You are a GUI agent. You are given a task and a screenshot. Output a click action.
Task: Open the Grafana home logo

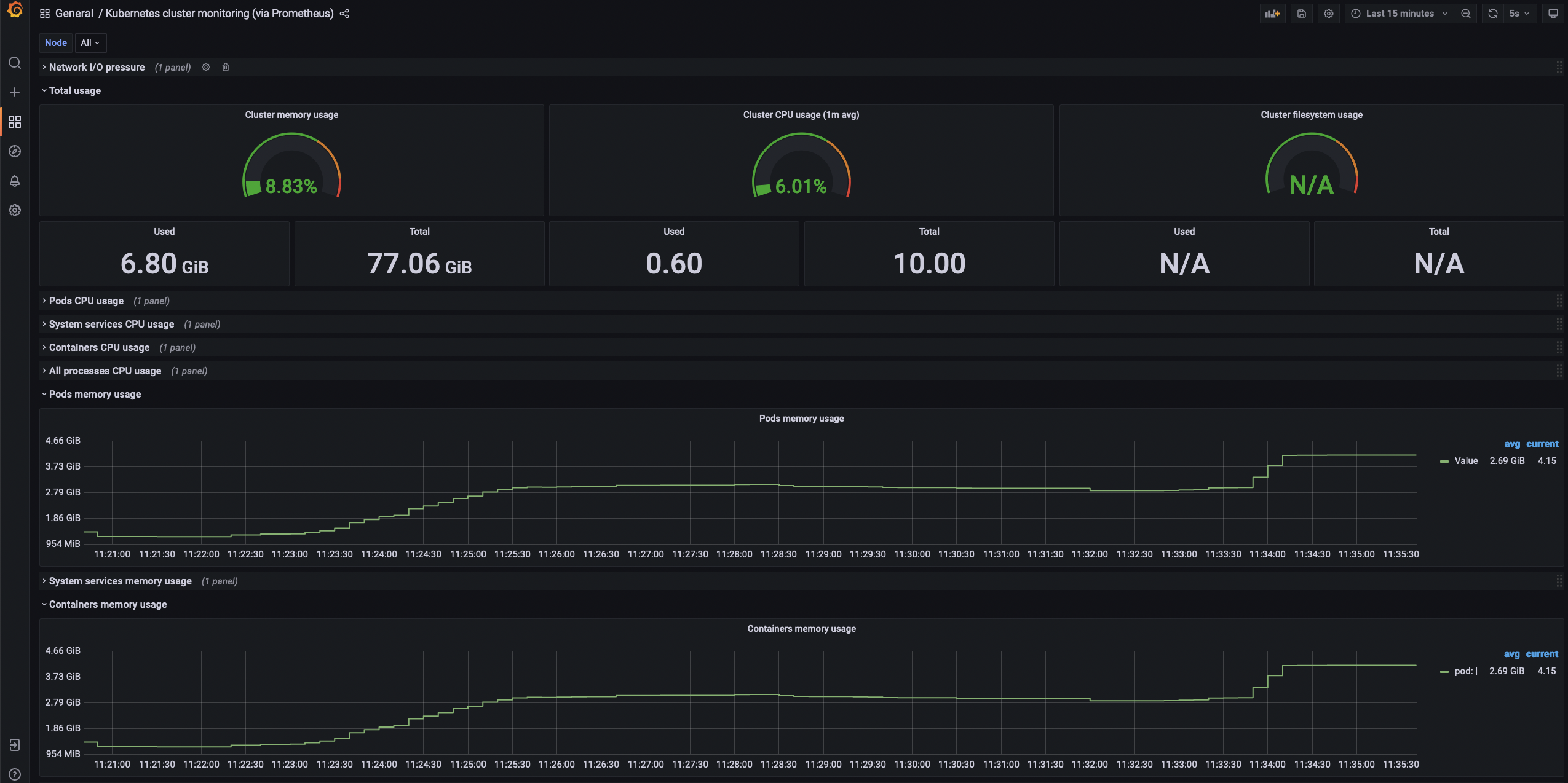click(15, 10)
